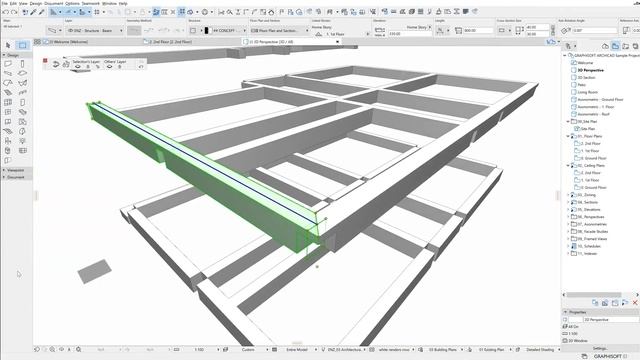Click the Settings button in Navigator
640x360 pixels.
point(600,349)
